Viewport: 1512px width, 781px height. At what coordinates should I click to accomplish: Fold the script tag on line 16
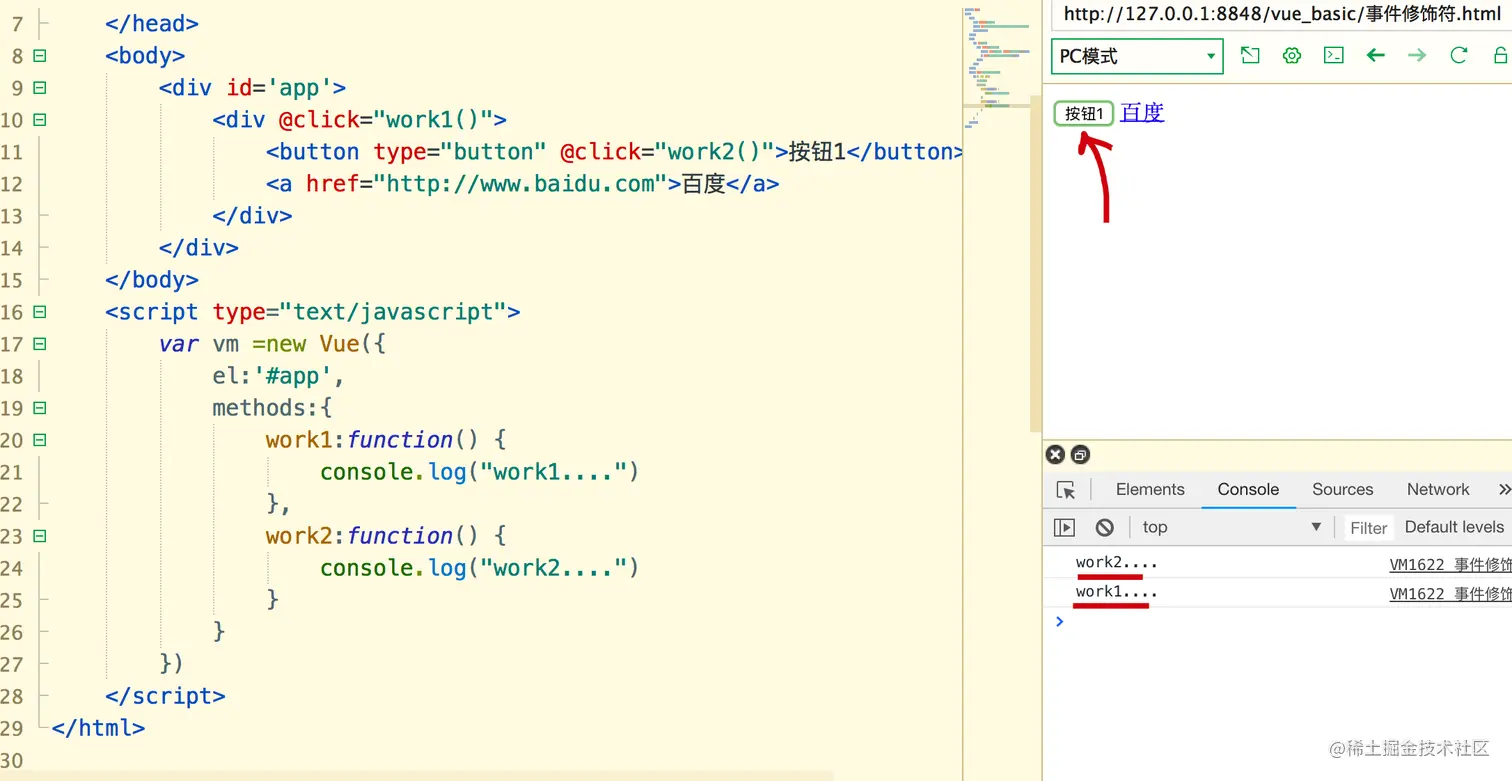40,312
